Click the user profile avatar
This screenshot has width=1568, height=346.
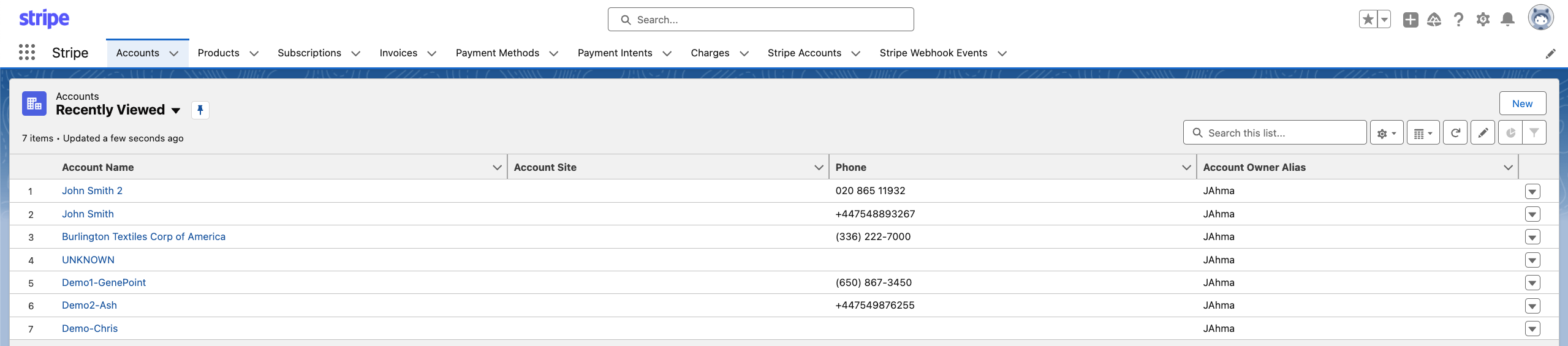click(1540, 18)
